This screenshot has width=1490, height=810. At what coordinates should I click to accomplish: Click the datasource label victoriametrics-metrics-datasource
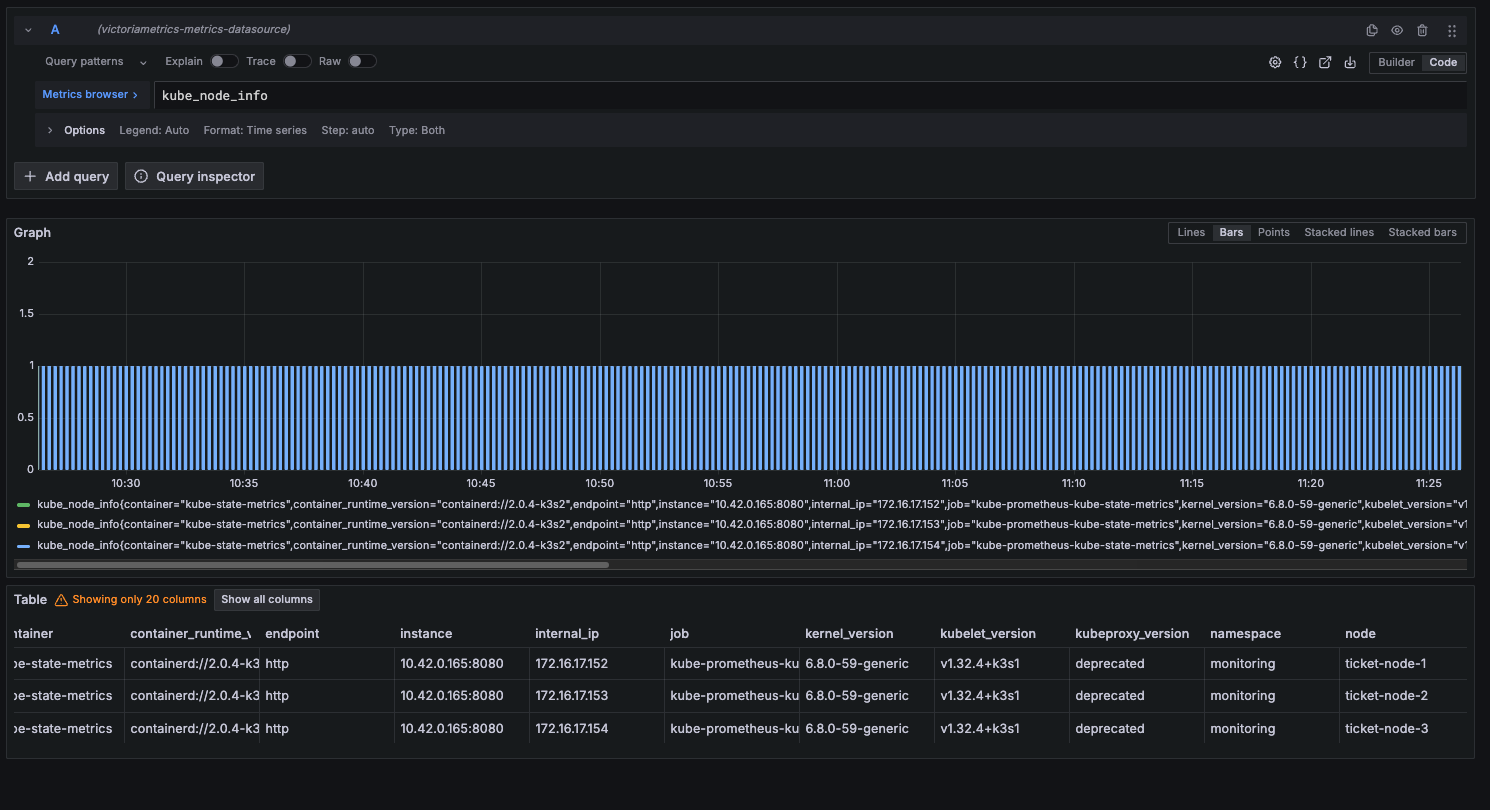tap(194, 30)
